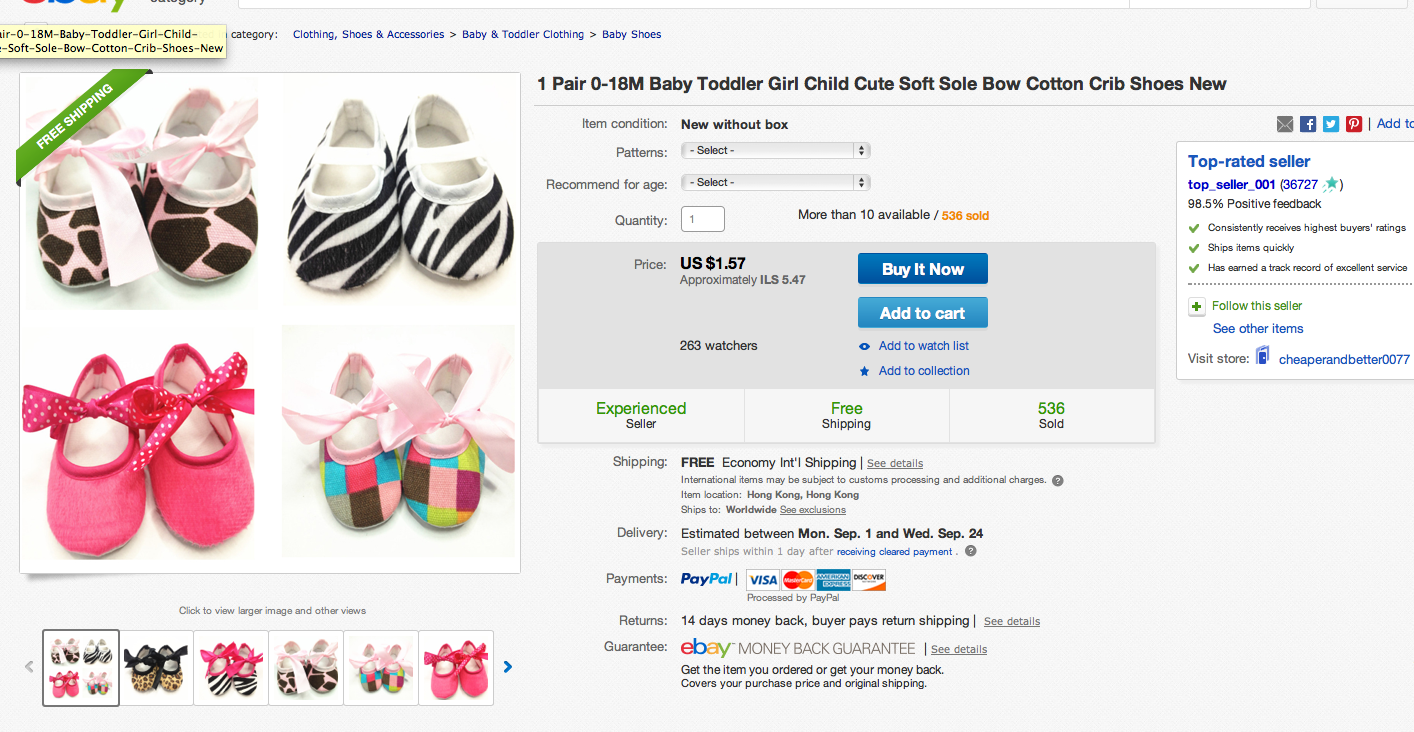
Task: Click the store icon beside cheaperandbetter0077
Action: coord(1263,356)
